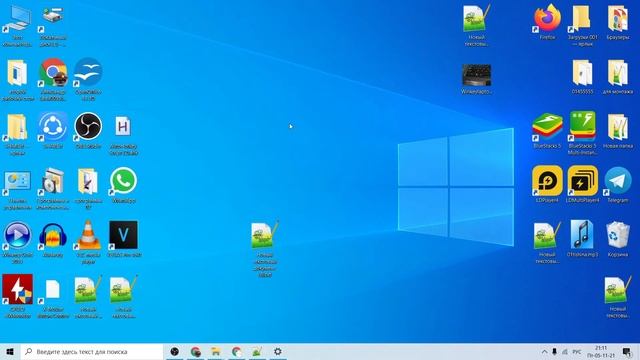The height and width of the screenshot is (360, 640).
Task: Select the VLC media player cone icon
Action: click(88, 236)
